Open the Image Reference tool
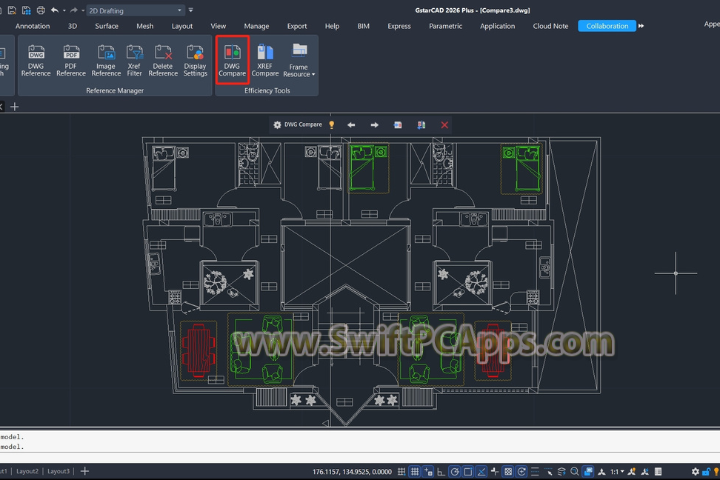 (x=106, y=61)
